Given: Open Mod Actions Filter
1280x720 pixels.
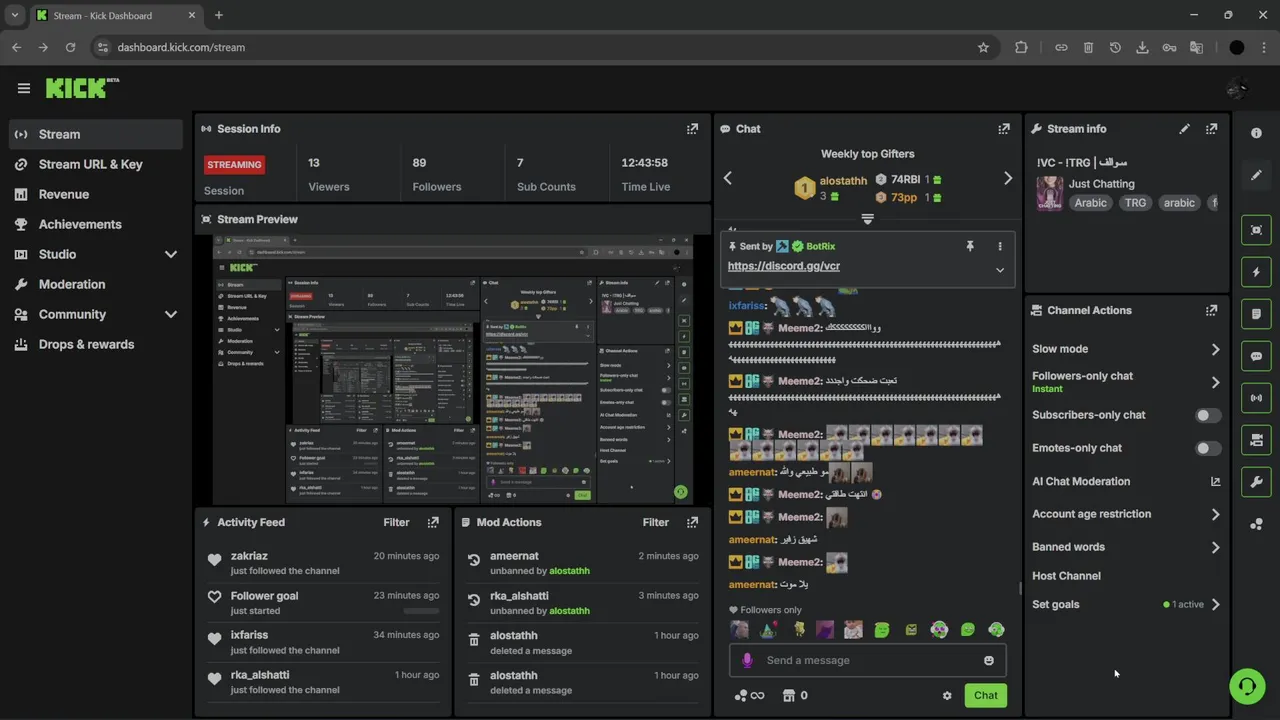Looking at the screenshot, I should tap(655, 522).
